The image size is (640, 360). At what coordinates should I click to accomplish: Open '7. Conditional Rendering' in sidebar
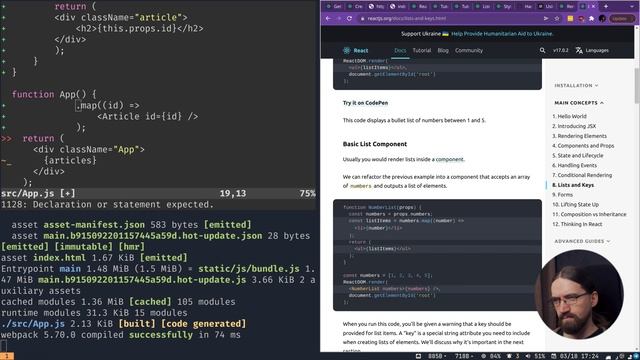(x=582, y=175)
